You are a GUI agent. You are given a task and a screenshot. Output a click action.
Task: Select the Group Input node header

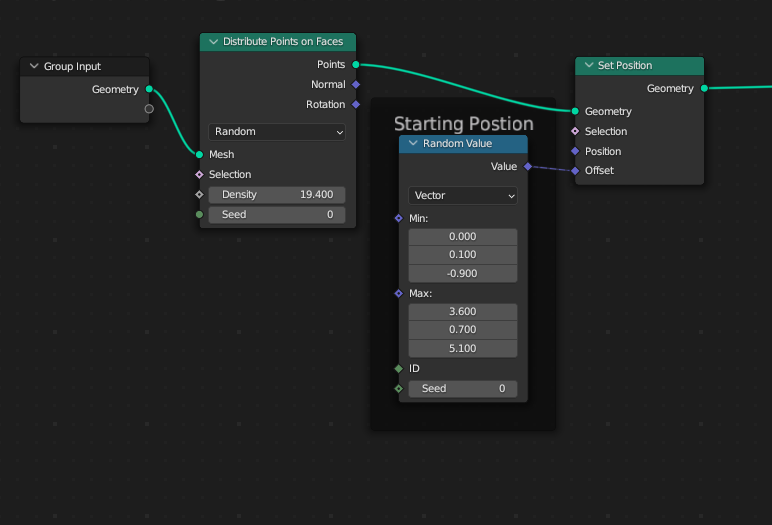[85, 66]
